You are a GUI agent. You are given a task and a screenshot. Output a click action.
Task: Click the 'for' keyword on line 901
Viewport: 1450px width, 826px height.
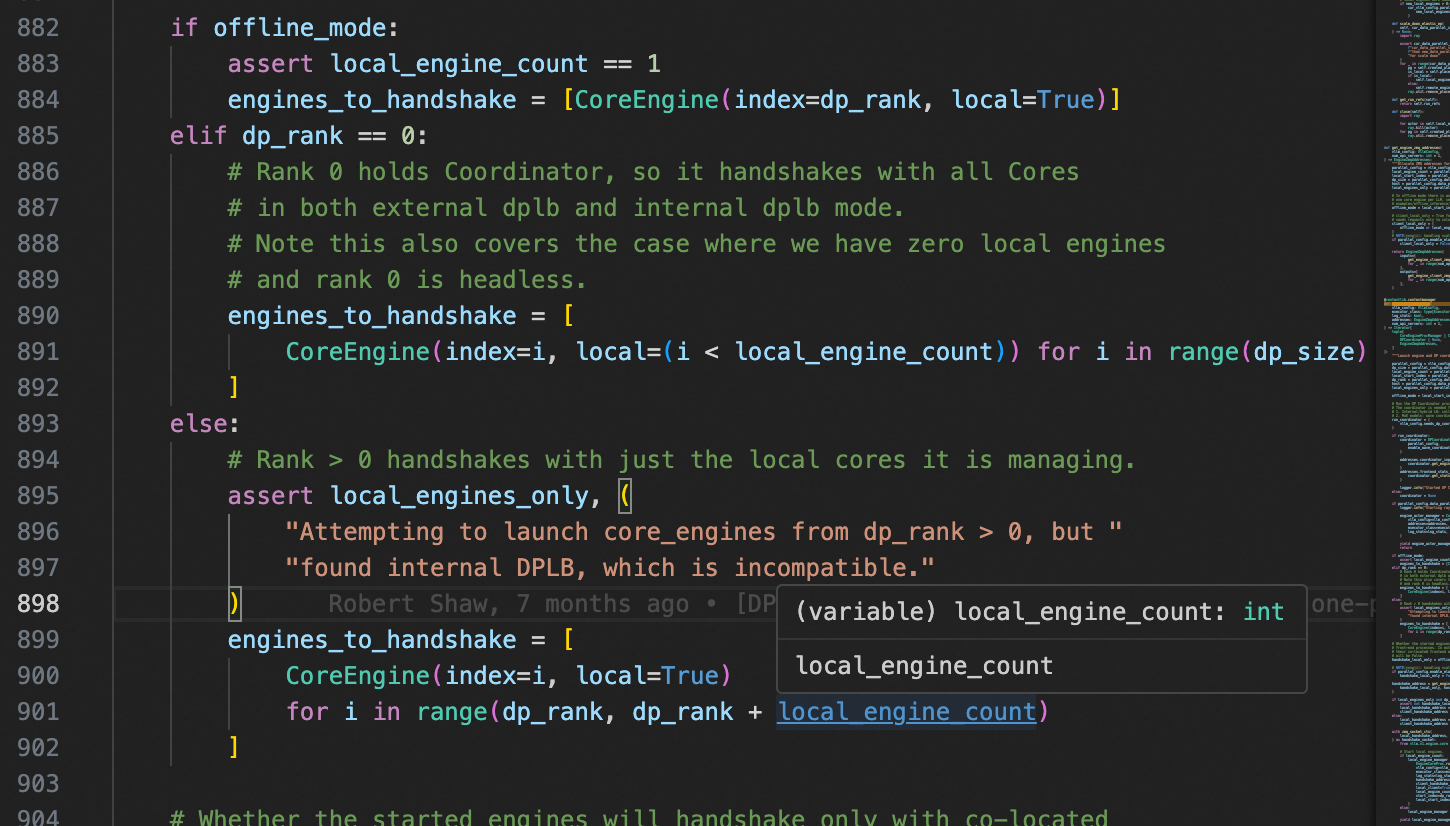click(307, 711)
